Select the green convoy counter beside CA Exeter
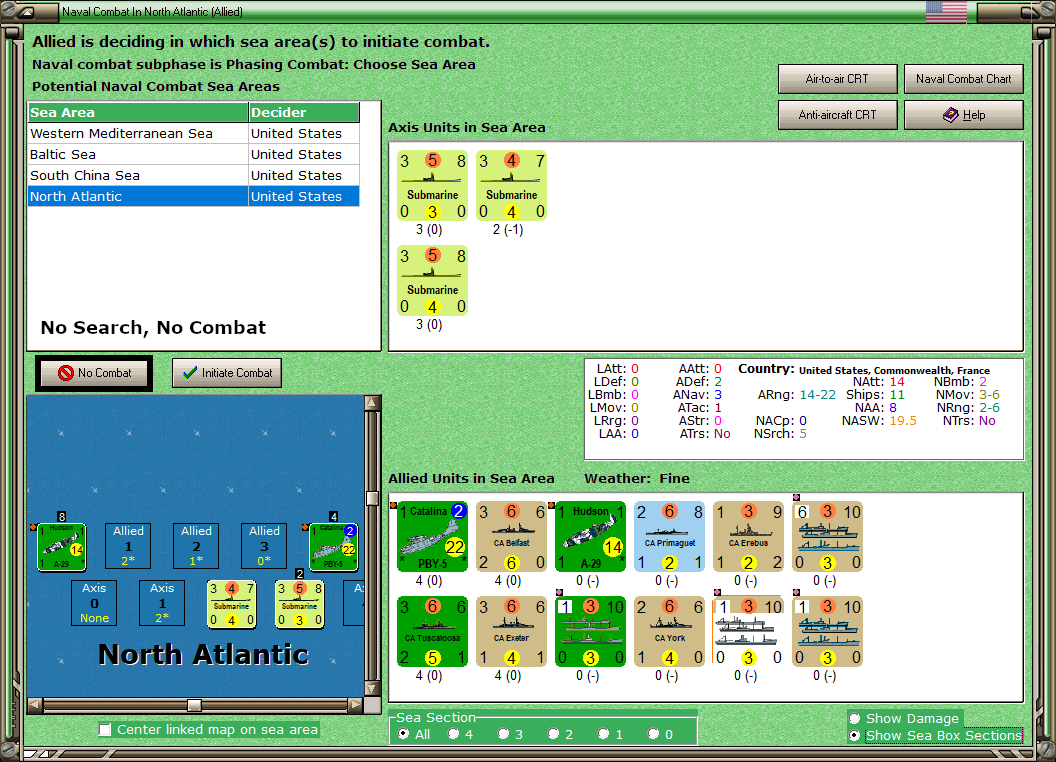Viewport: 1056px width, 762px height. [x=591, y=631]
